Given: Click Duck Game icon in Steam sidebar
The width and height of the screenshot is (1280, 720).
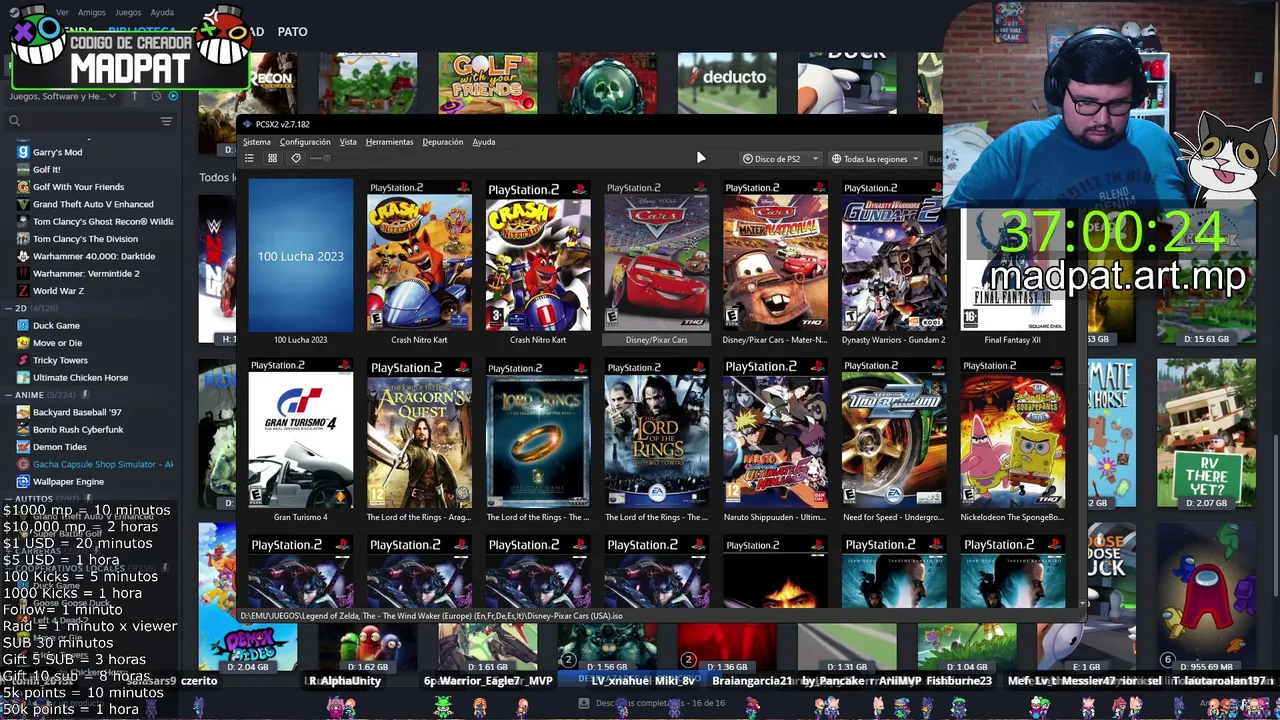Looking at the screenshot, I should [x=23, y=325].
